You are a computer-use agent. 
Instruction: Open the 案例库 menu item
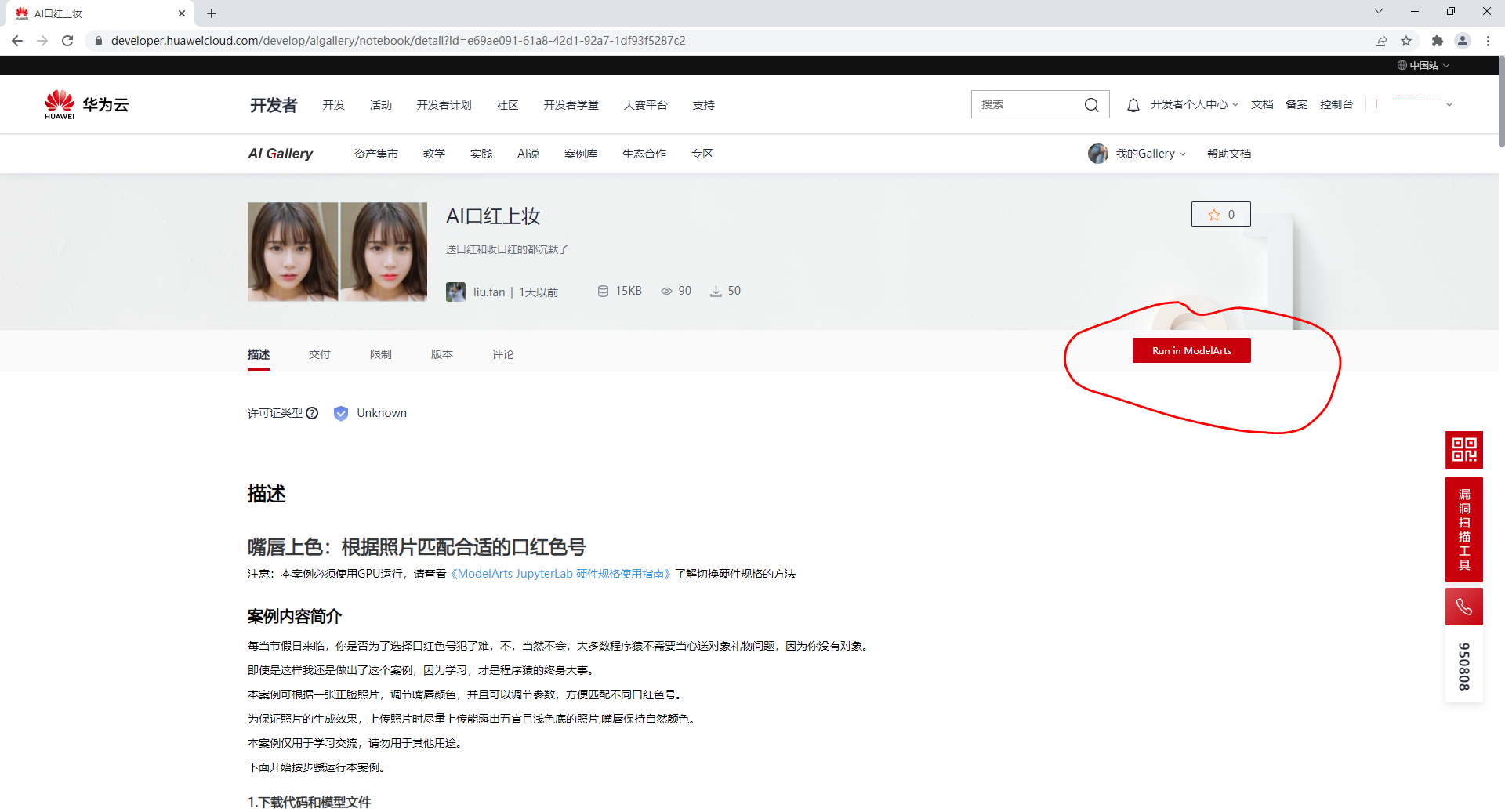pyautogui.click(x=581, y=154)
